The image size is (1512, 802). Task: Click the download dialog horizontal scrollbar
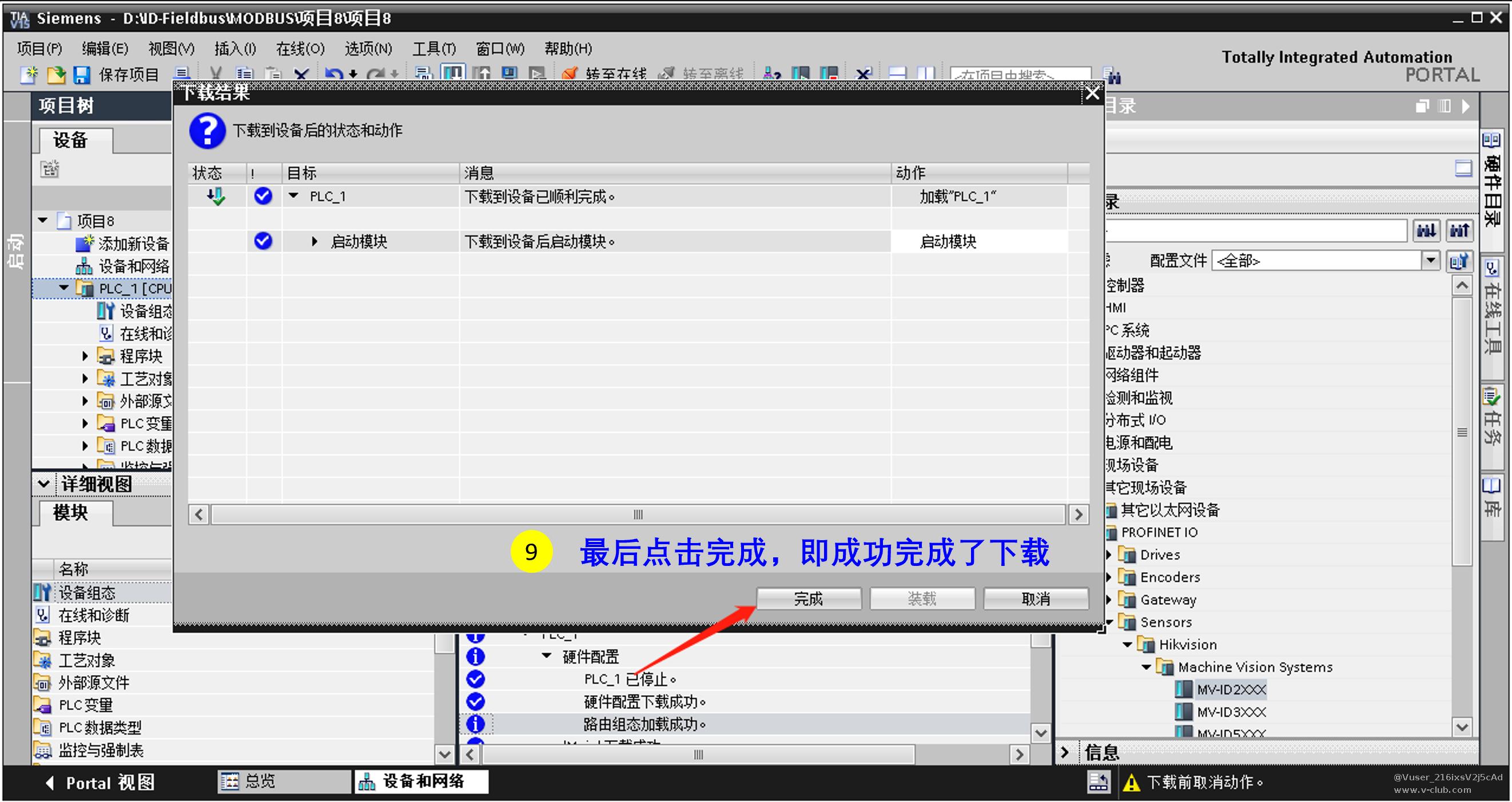638,514
